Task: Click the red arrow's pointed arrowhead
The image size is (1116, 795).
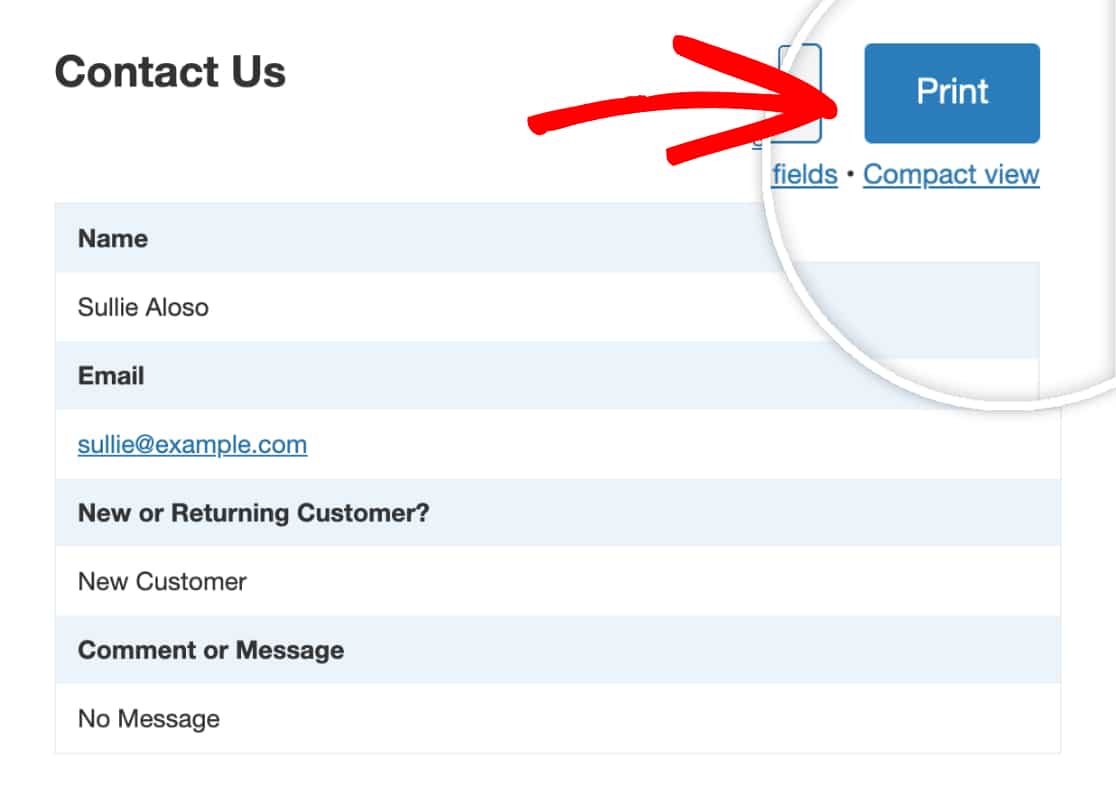Action: pos(826,108)
